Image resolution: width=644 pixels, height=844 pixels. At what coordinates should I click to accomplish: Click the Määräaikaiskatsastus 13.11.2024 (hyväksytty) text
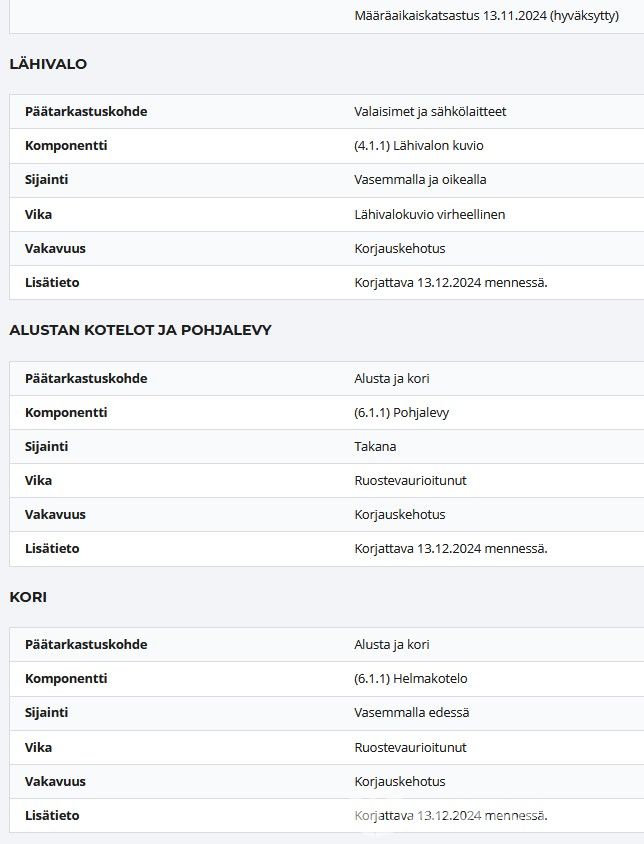(x=486, y=16)
